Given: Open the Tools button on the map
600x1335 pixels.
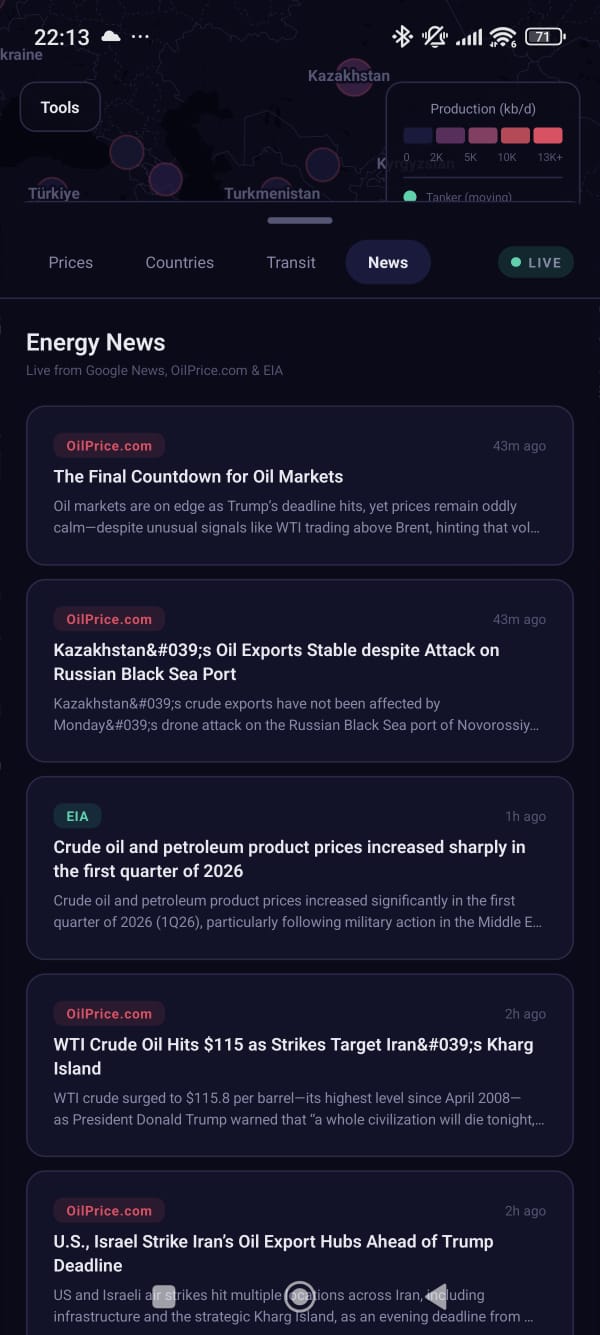Looking at the screenshot, I should coord(60,108).
